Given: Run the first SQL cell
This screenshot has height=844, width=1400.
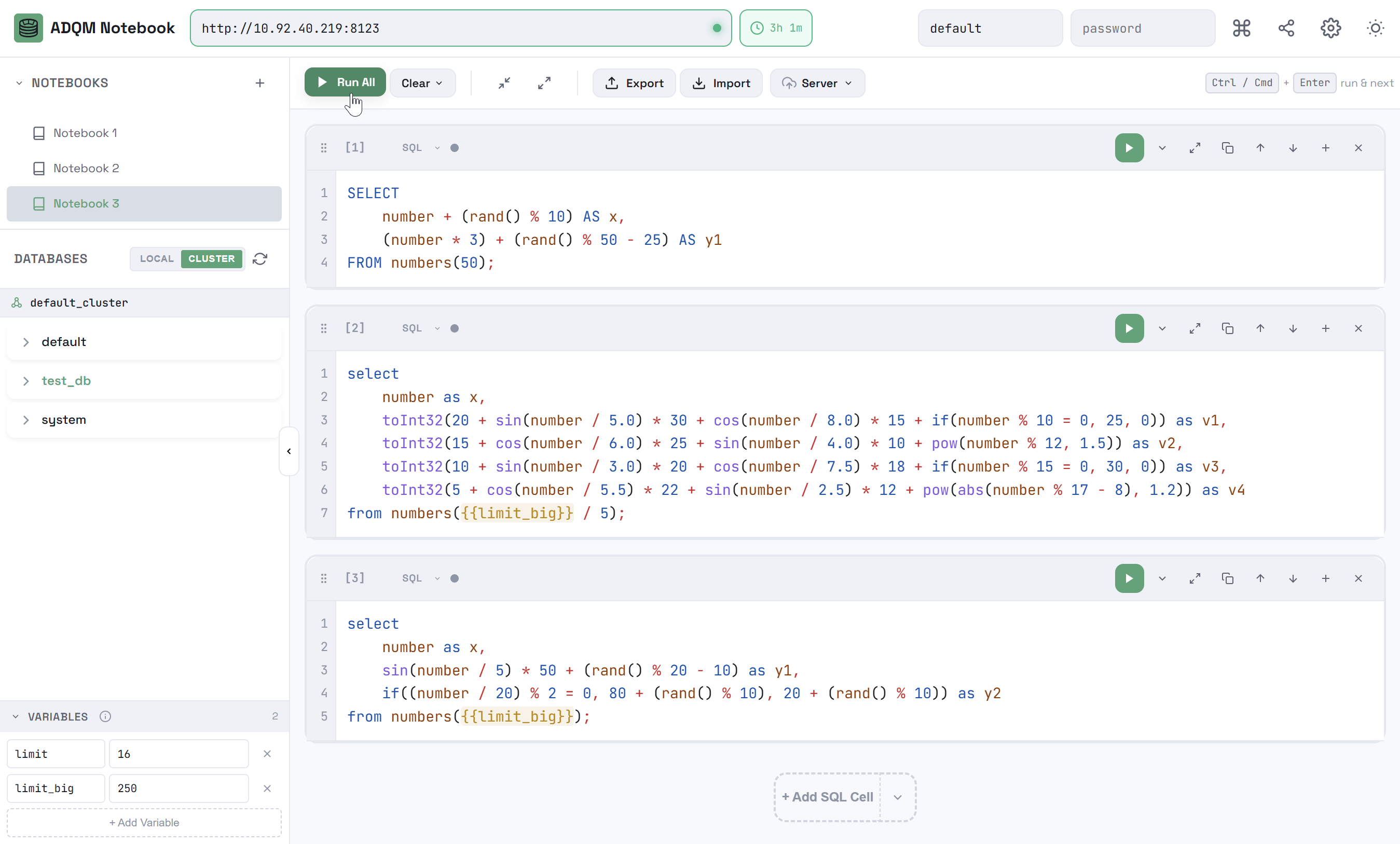Looking at the screenshot, I should pos(1129,148).
